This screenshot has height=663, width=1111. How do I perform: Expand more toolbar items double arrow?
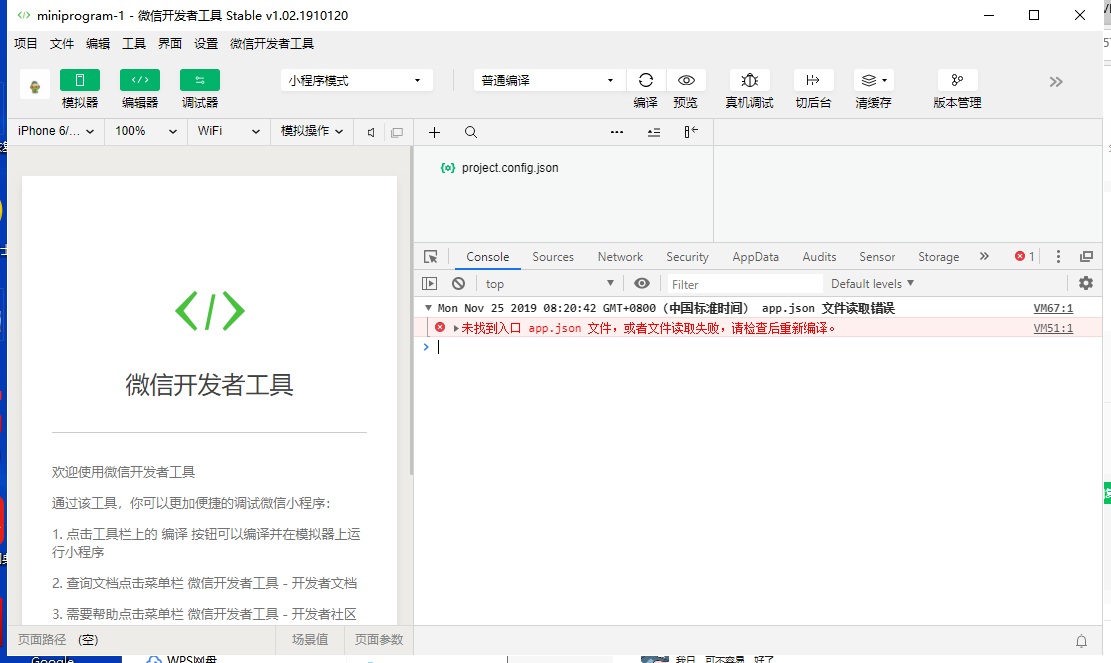[1056, 81]
